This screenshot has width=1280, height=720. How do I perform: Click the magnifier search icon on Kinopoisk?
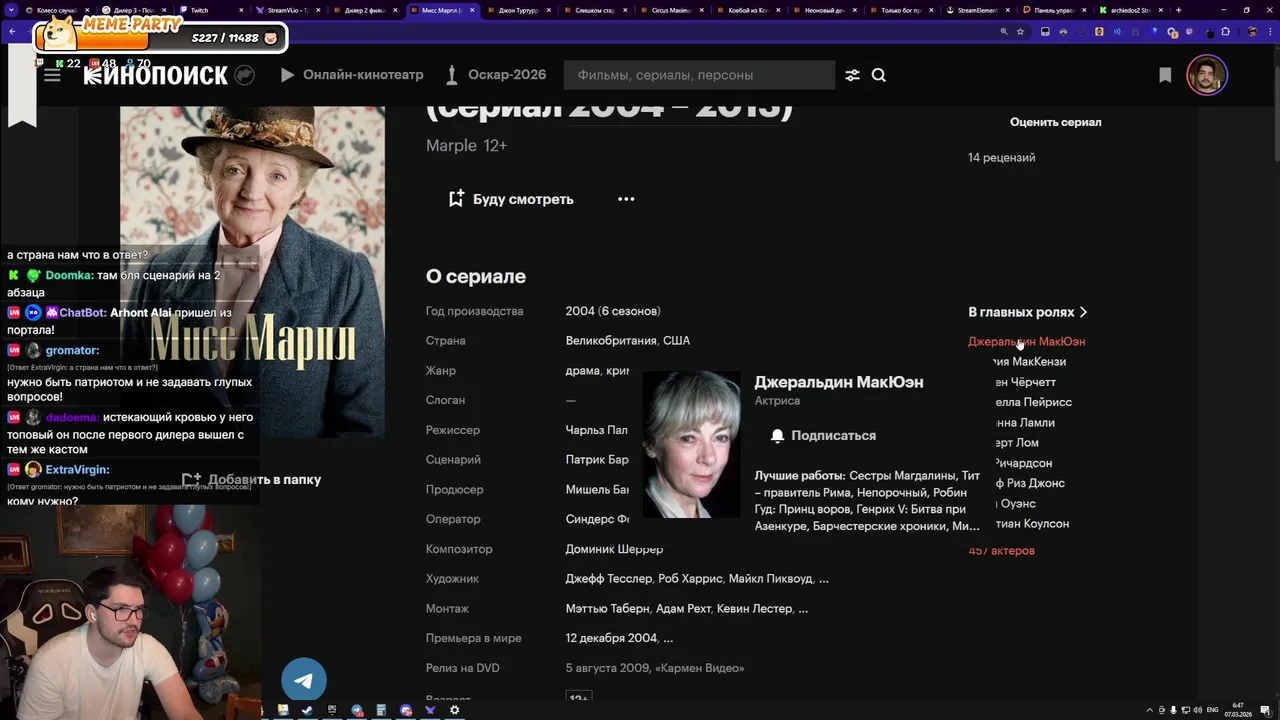879,75
